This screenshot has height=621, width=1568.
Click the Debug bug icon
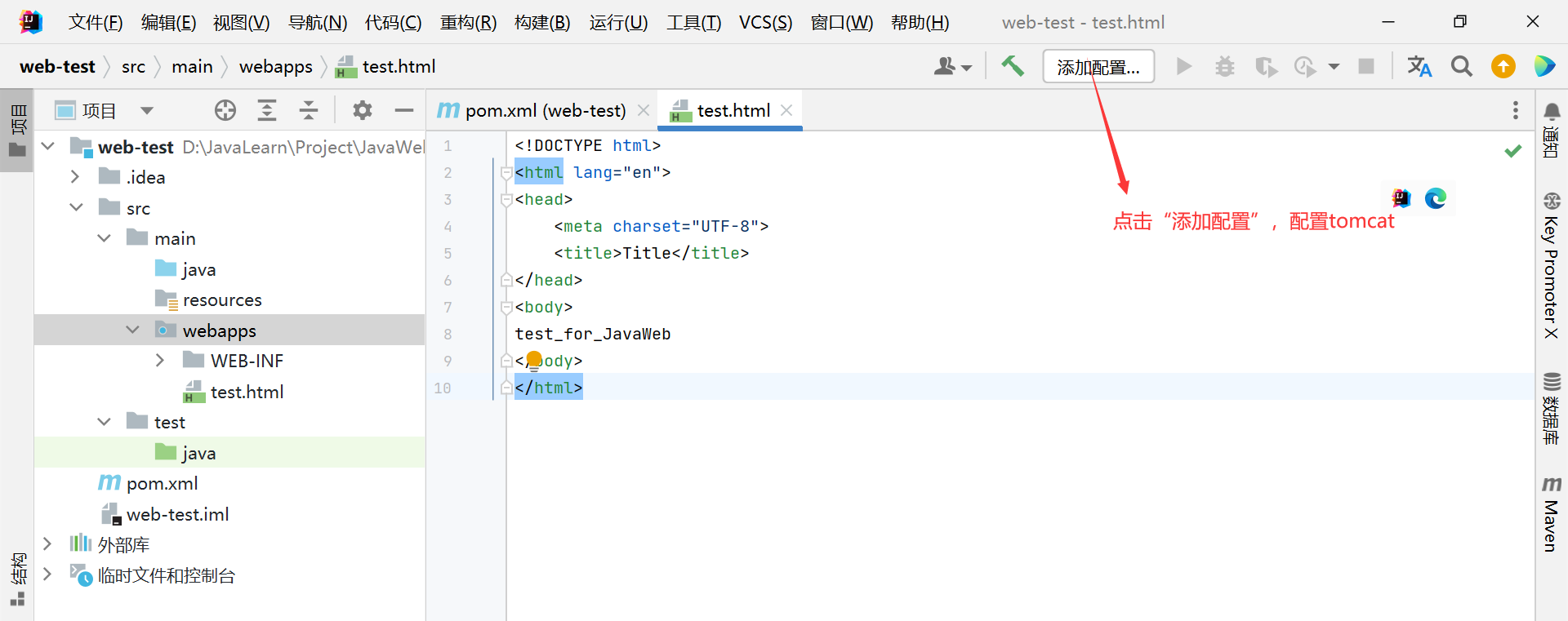click(1225, 66)
